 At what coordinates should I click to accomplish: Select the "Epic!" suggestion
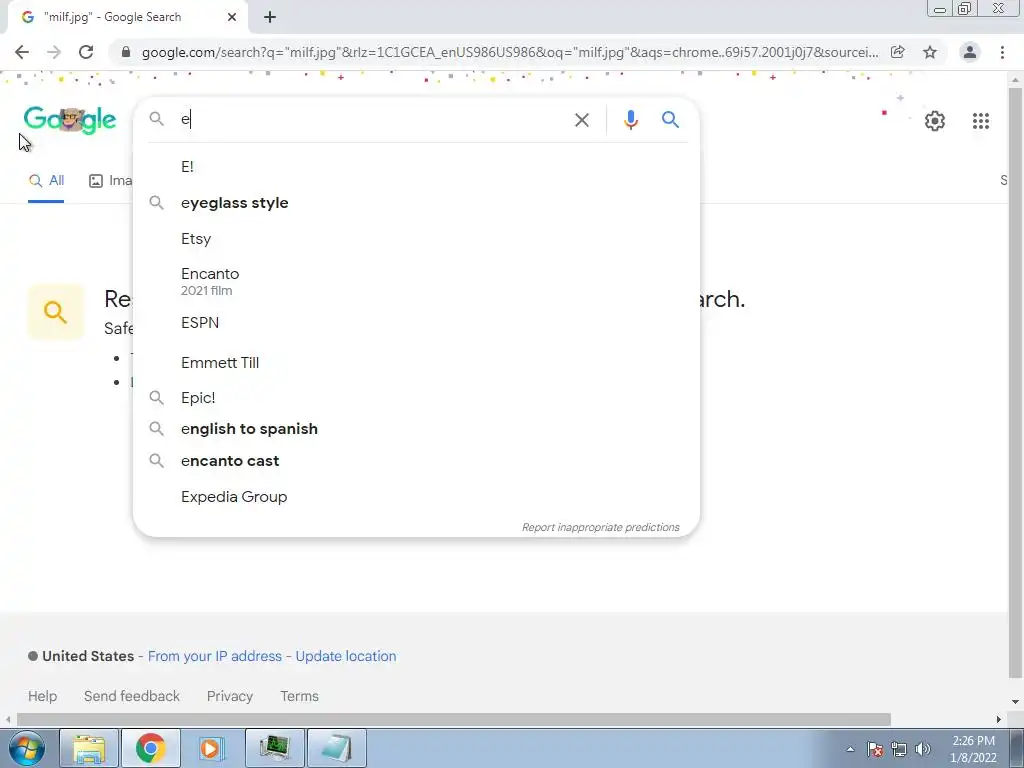tap(416, 397)
